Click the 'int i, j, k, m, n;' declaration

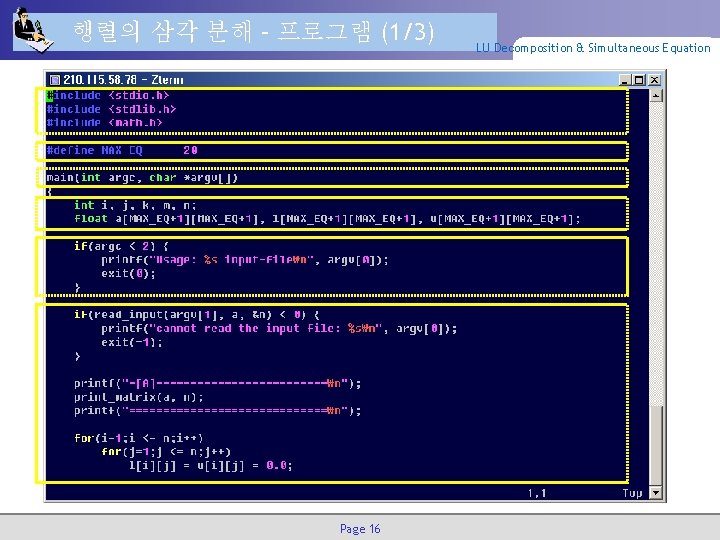point(135,205)
